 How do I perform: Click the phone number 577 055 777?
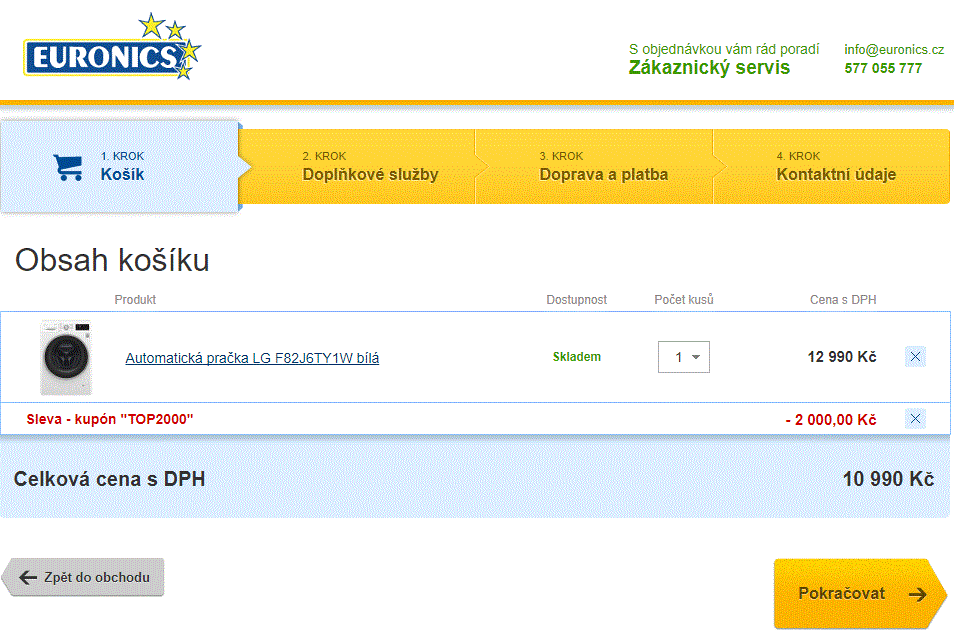tap(883, 68)
